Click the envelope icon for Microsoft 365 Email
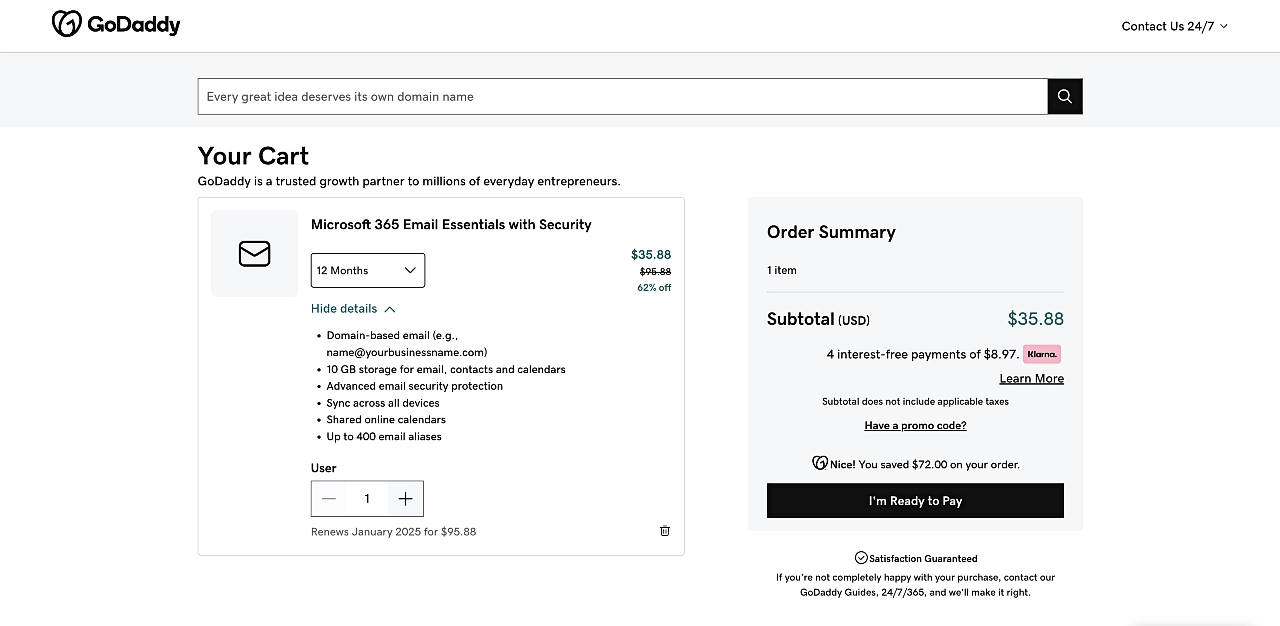The image size is (1280, 626). click(254, 254)
